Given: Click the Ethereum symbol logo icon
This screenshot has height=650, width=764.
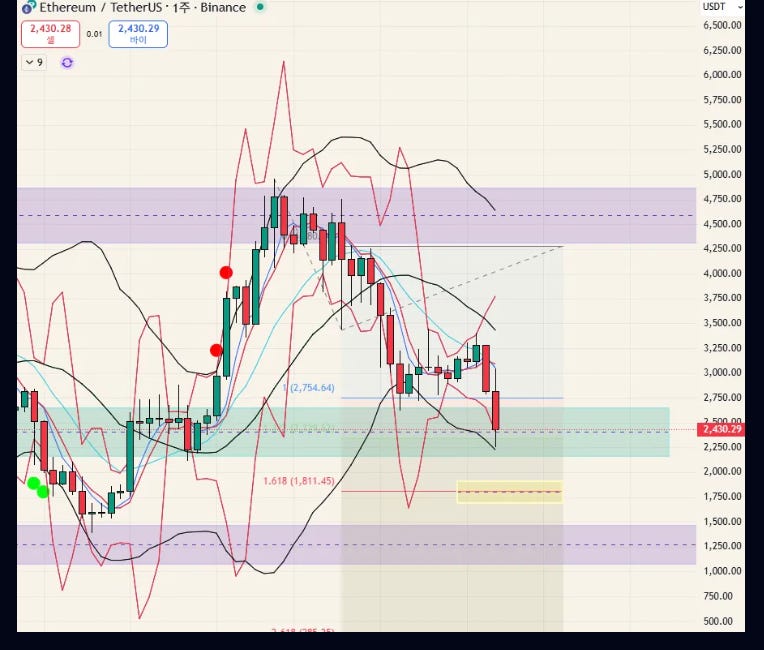Looking at the screenshot, I should click(x=29, y=7).
